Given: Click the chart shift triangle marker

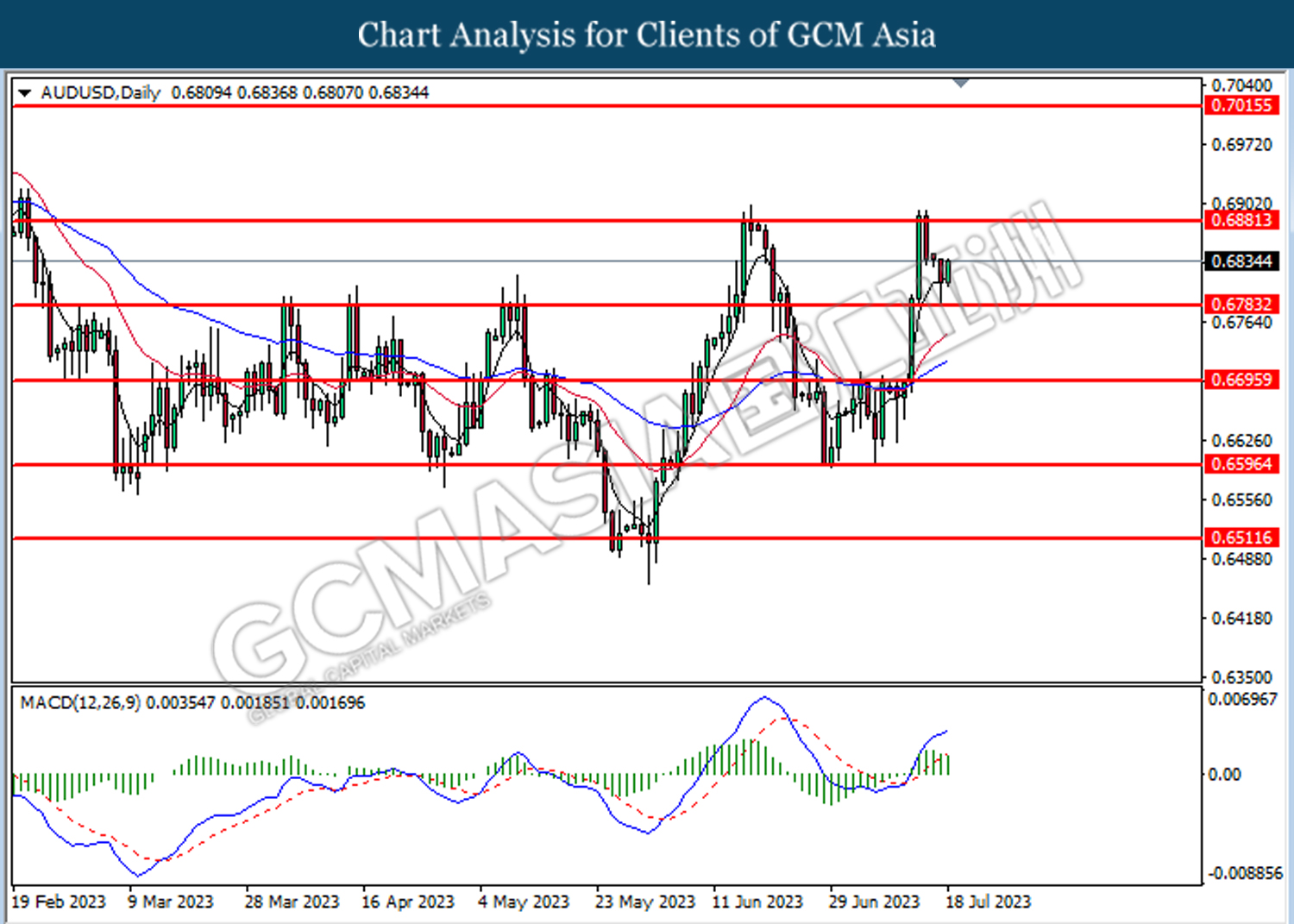Looking at the screenshot, I should [x=961, y=84].
